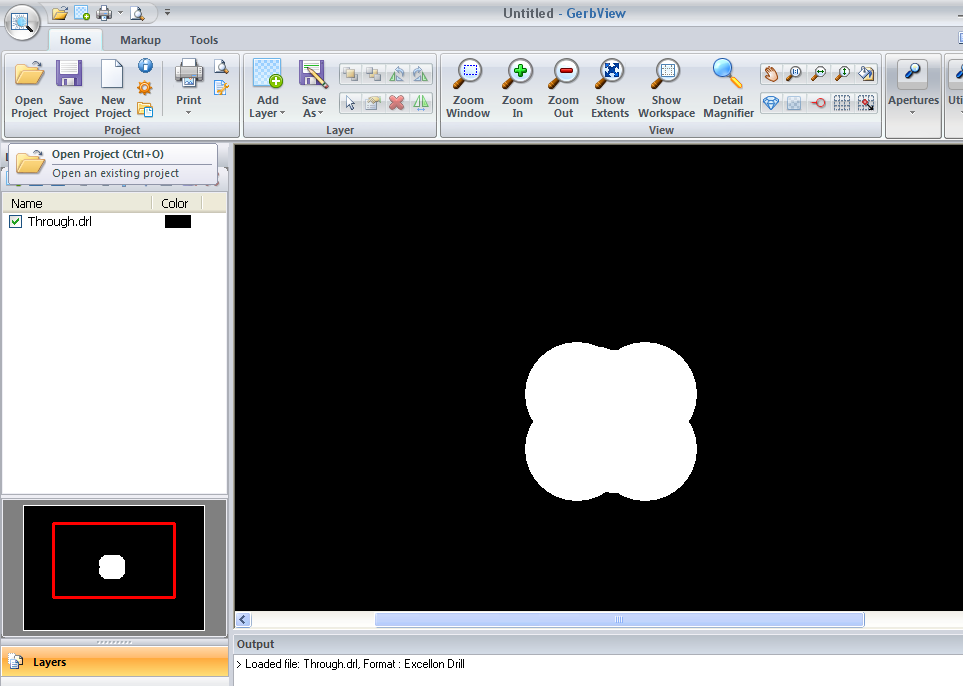
Task: Open the orange gear settings icon
Action: pos(145,88)
